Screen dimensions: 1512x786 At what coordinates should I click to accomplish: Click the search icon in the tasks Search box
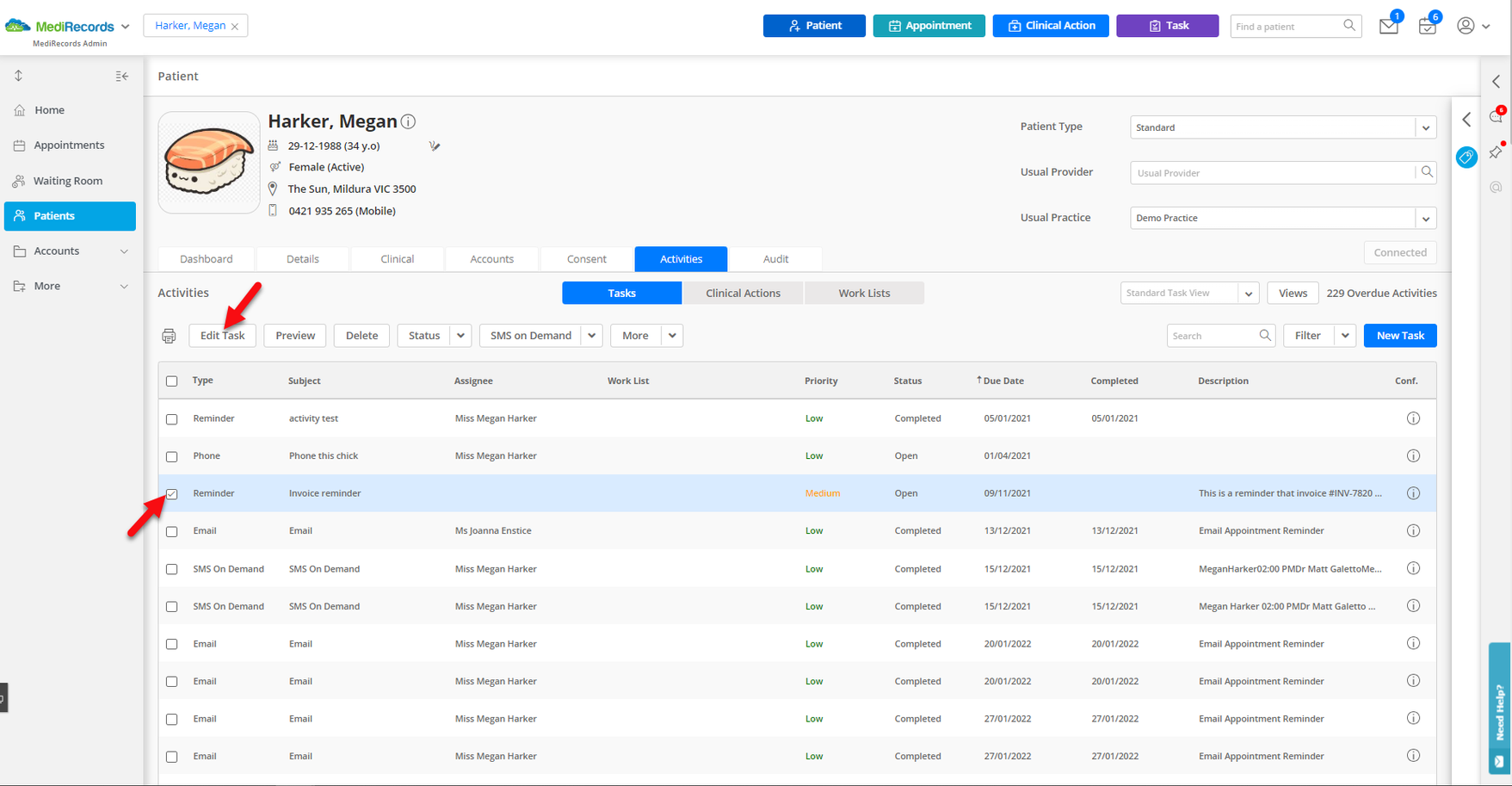tap(1265, 336)
